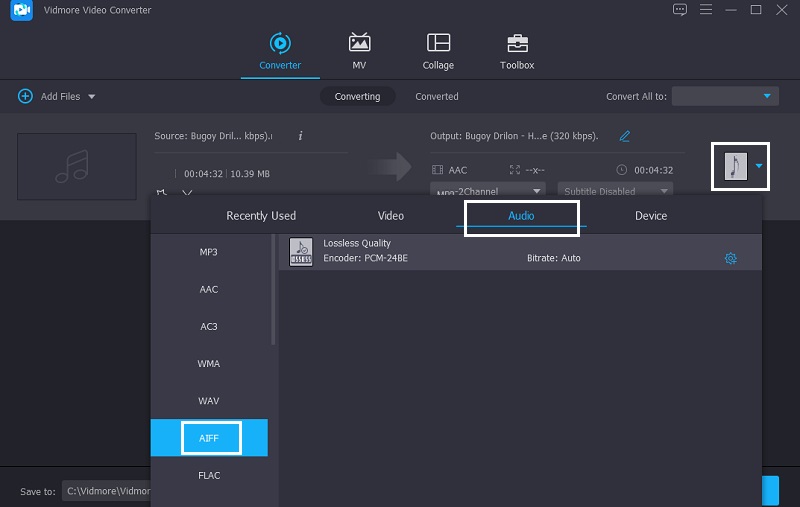Open the hamburger menu in title bar

705,10
